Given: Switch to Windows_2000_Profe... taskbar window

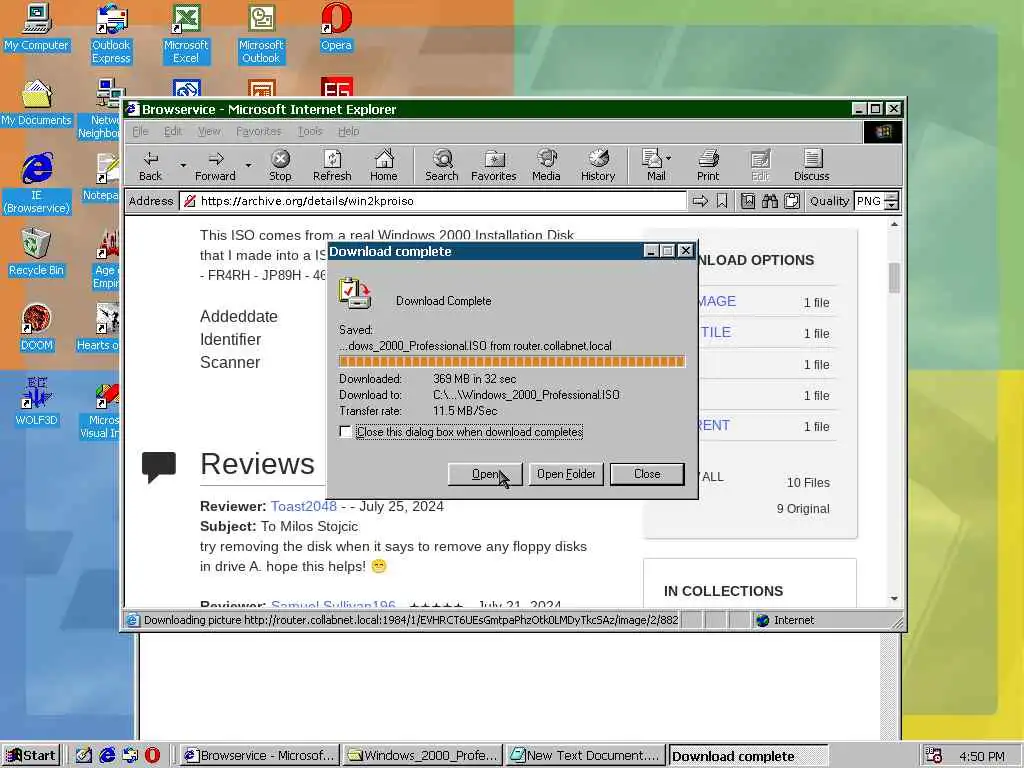Looking at the screenshot, I should coord(422,756).
